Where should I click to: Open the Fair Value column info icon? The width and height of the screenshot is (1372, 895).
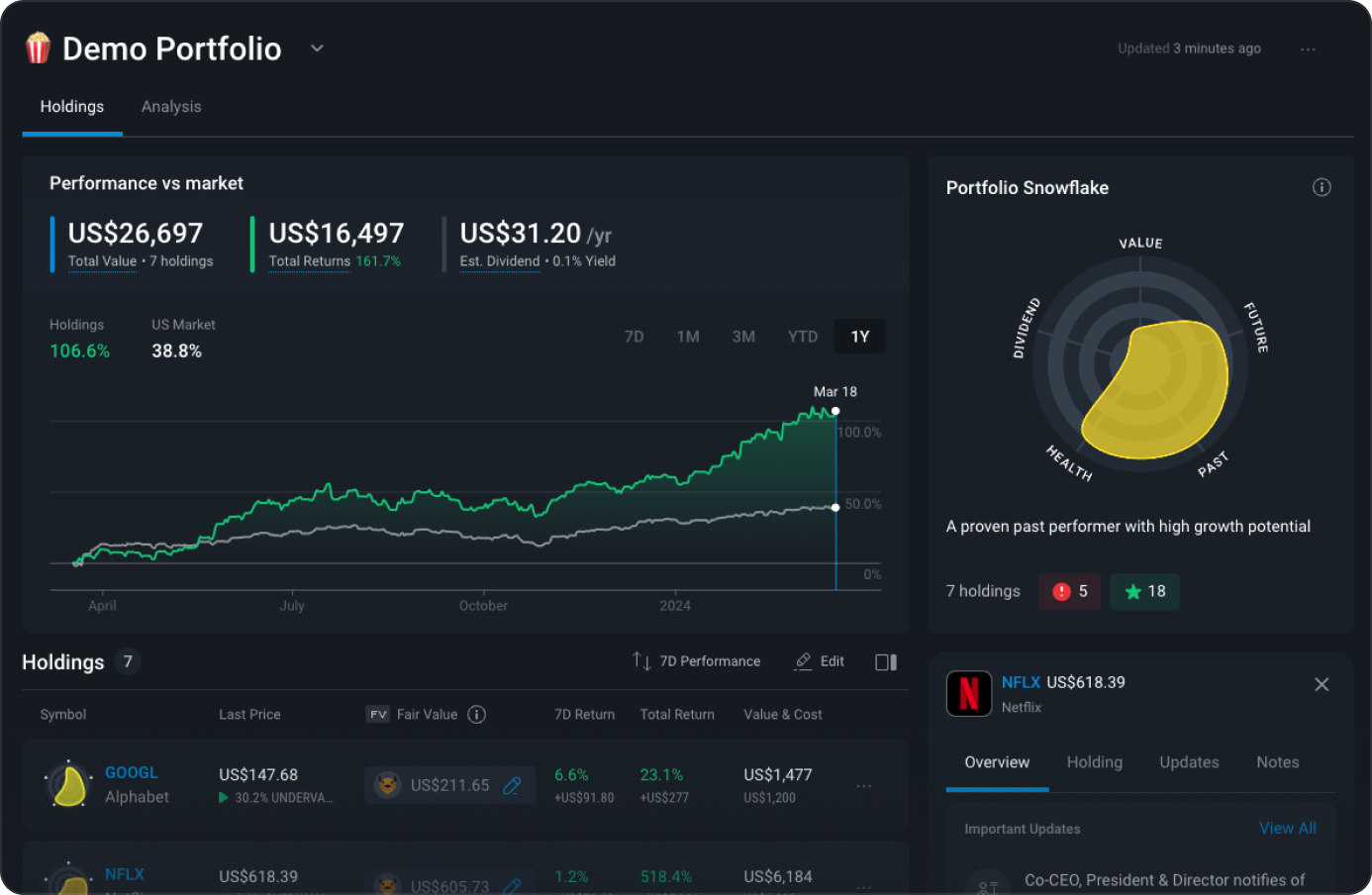click(x=477, y=714)
